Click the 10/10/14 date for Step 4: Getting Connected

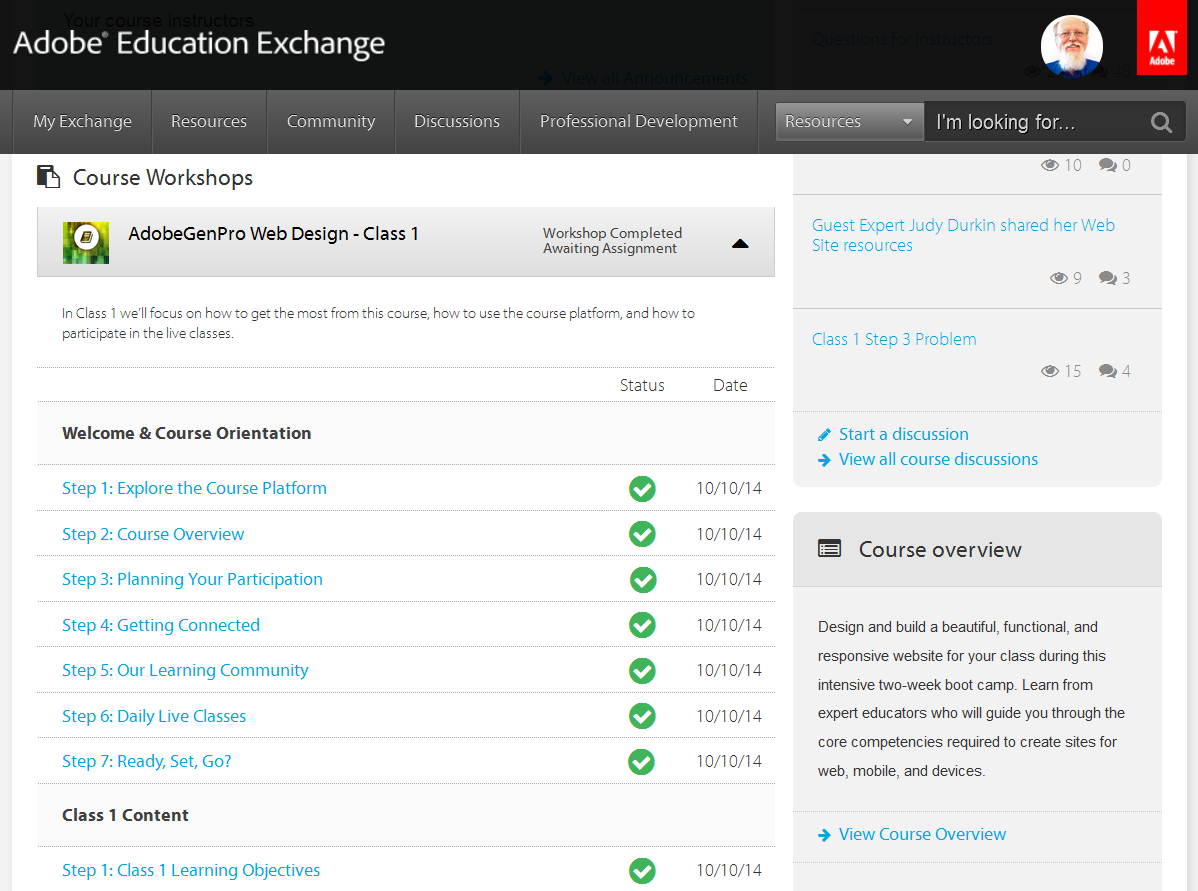729,625
